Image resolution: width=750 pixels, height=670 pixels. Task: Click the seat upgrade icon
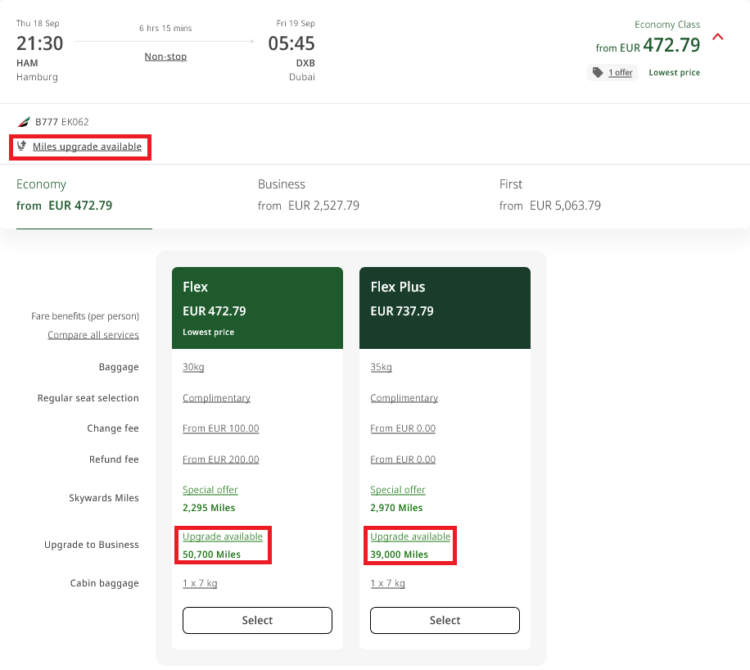coord(22,146)
